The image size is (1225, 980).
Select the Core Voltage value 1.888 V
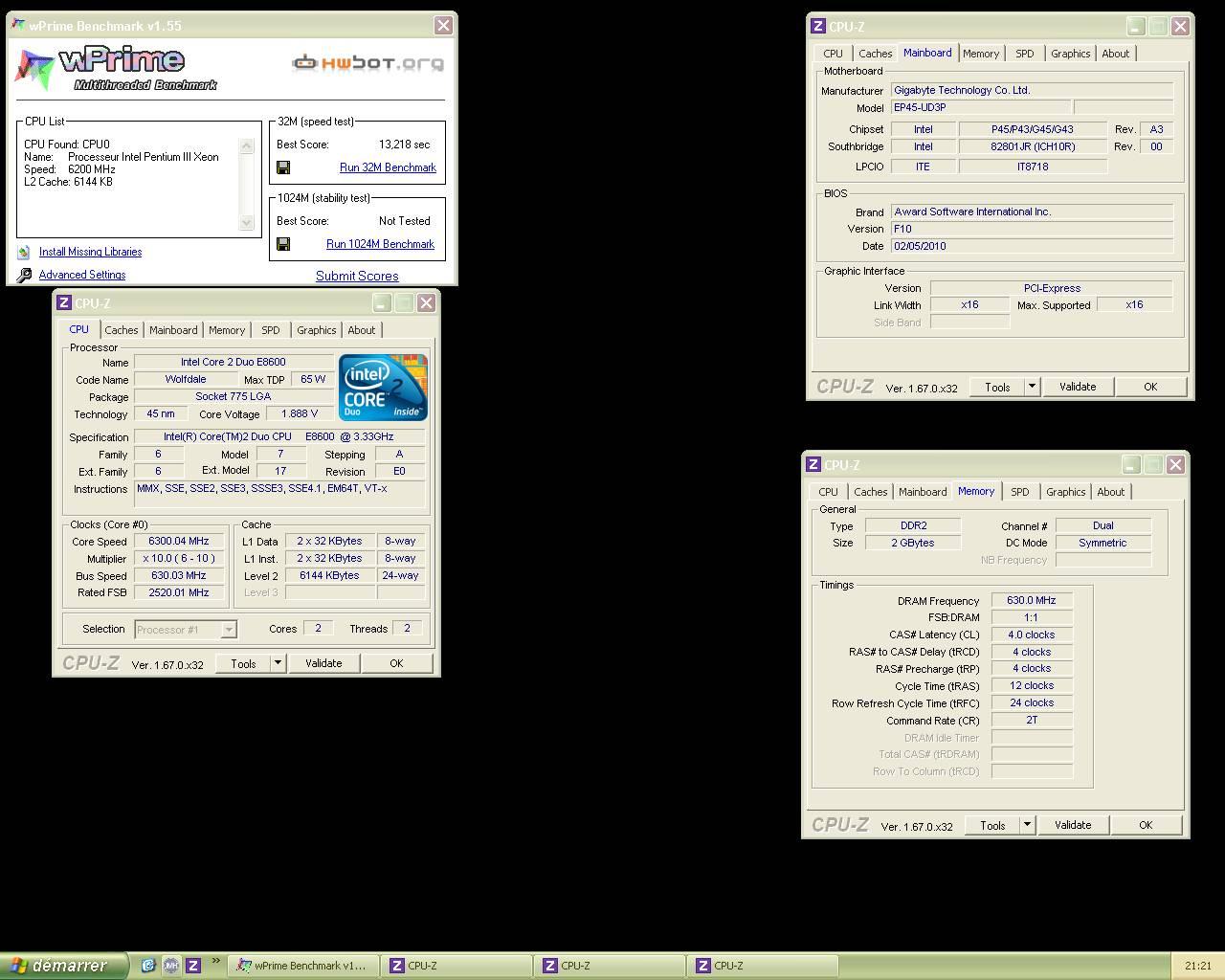click(300, 414)
